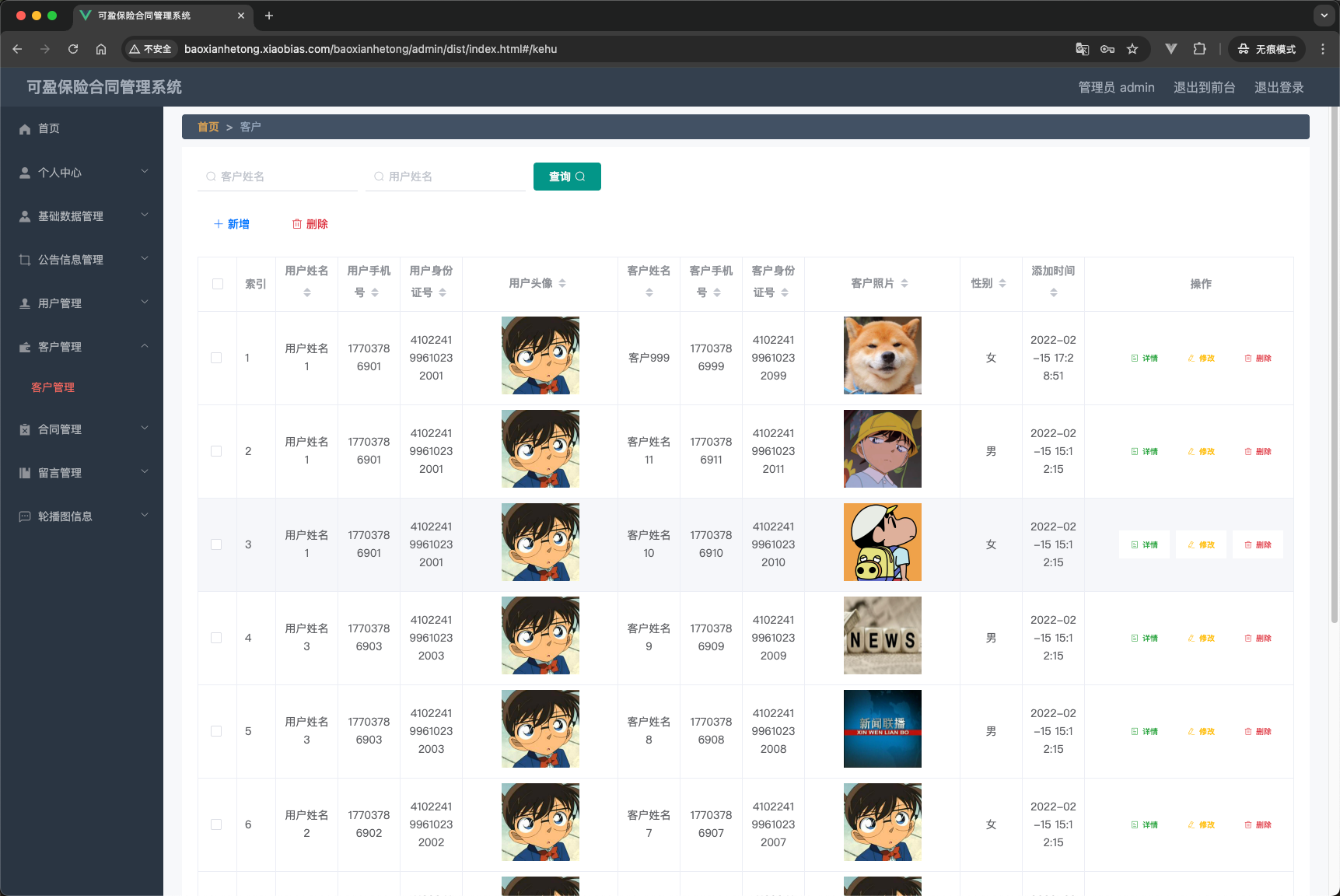Expand 个人中心 menu chevron
This screenshot has height=896, width=1340.
145,172
